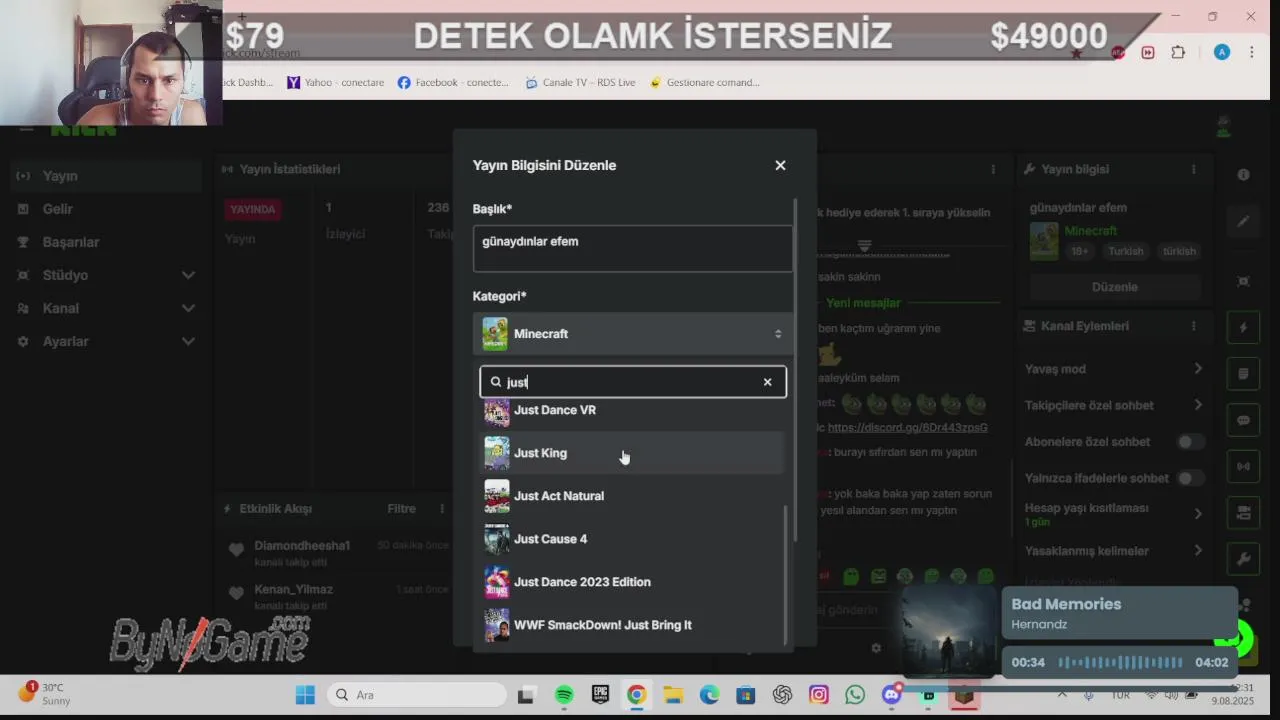The width and height of the screenshot is (1280, 720).
Task: Expand the Ayarlar sidebar section
Action: [x=105, y=341]
